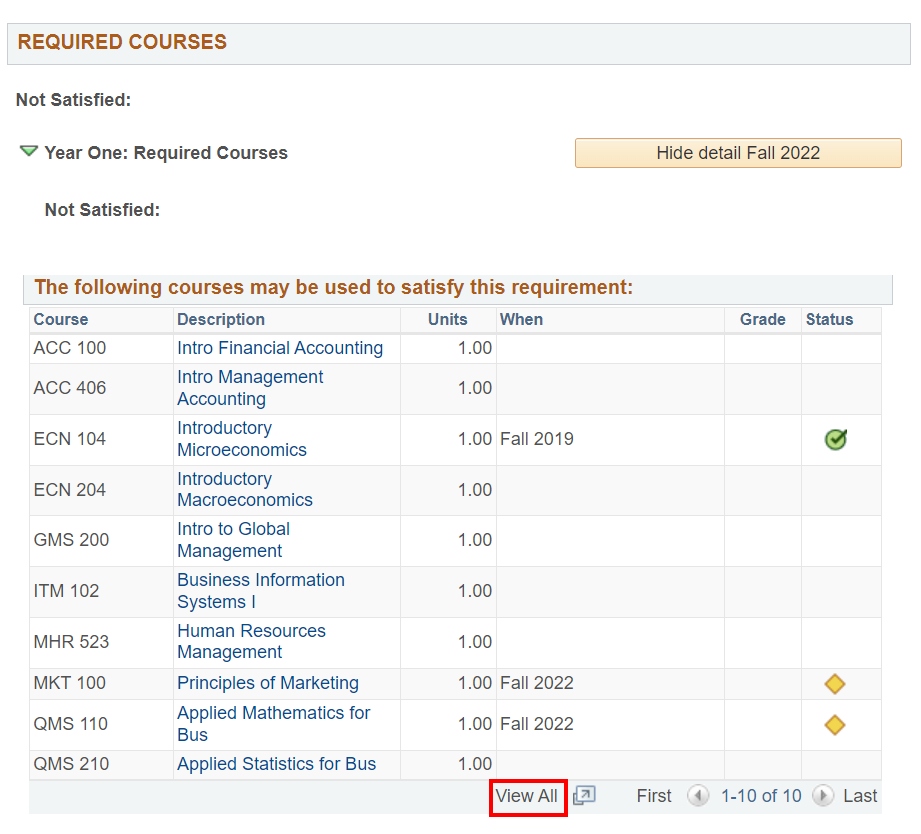Open the Intro Financial Accounting course link
This screenshot has width=921, height=834.
pyautogui.click(x=280, y=348)
